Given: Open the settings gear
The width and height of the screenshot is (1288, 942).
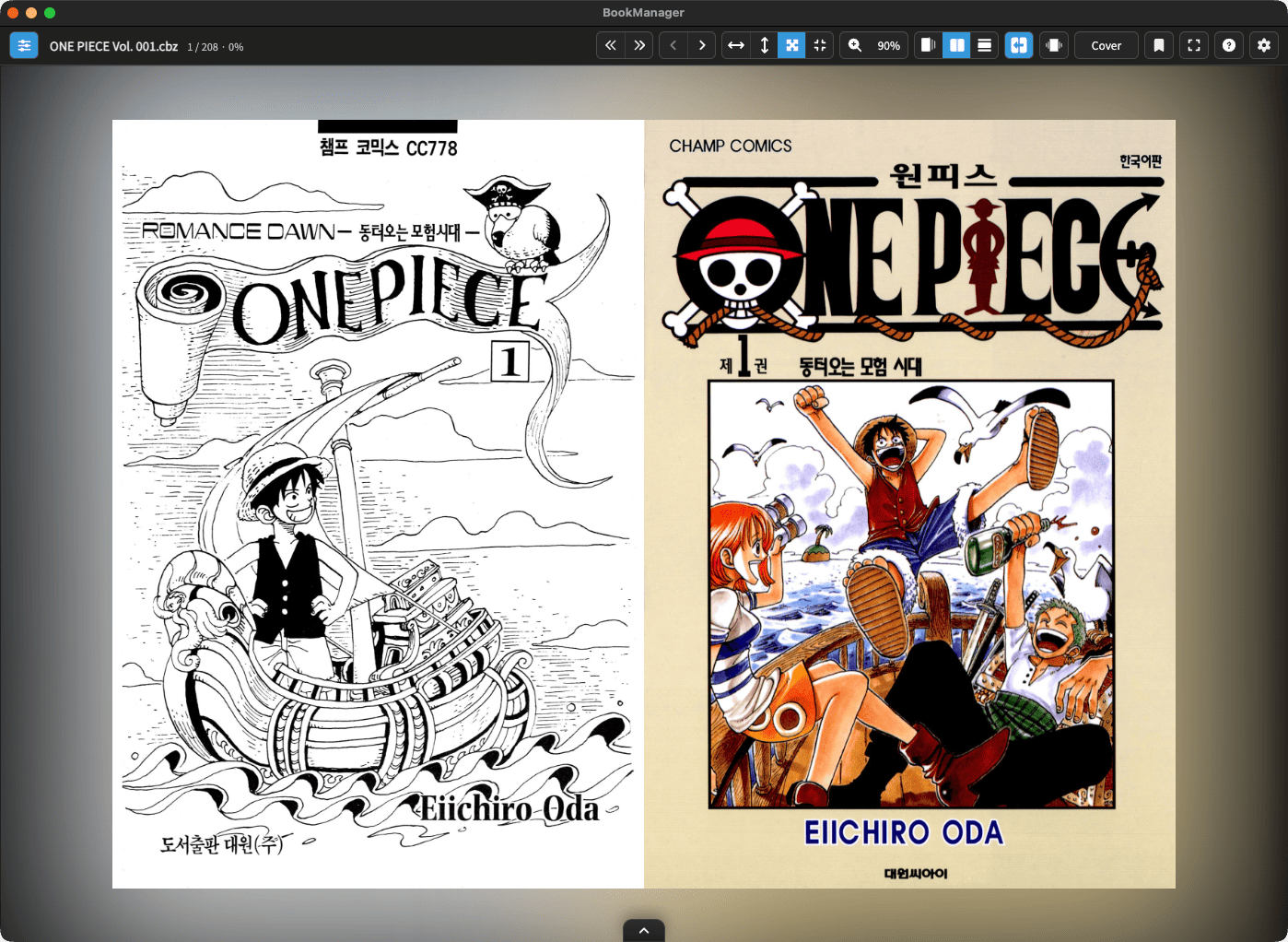Looking at the screenshot, I should [x=1264, y=45].
